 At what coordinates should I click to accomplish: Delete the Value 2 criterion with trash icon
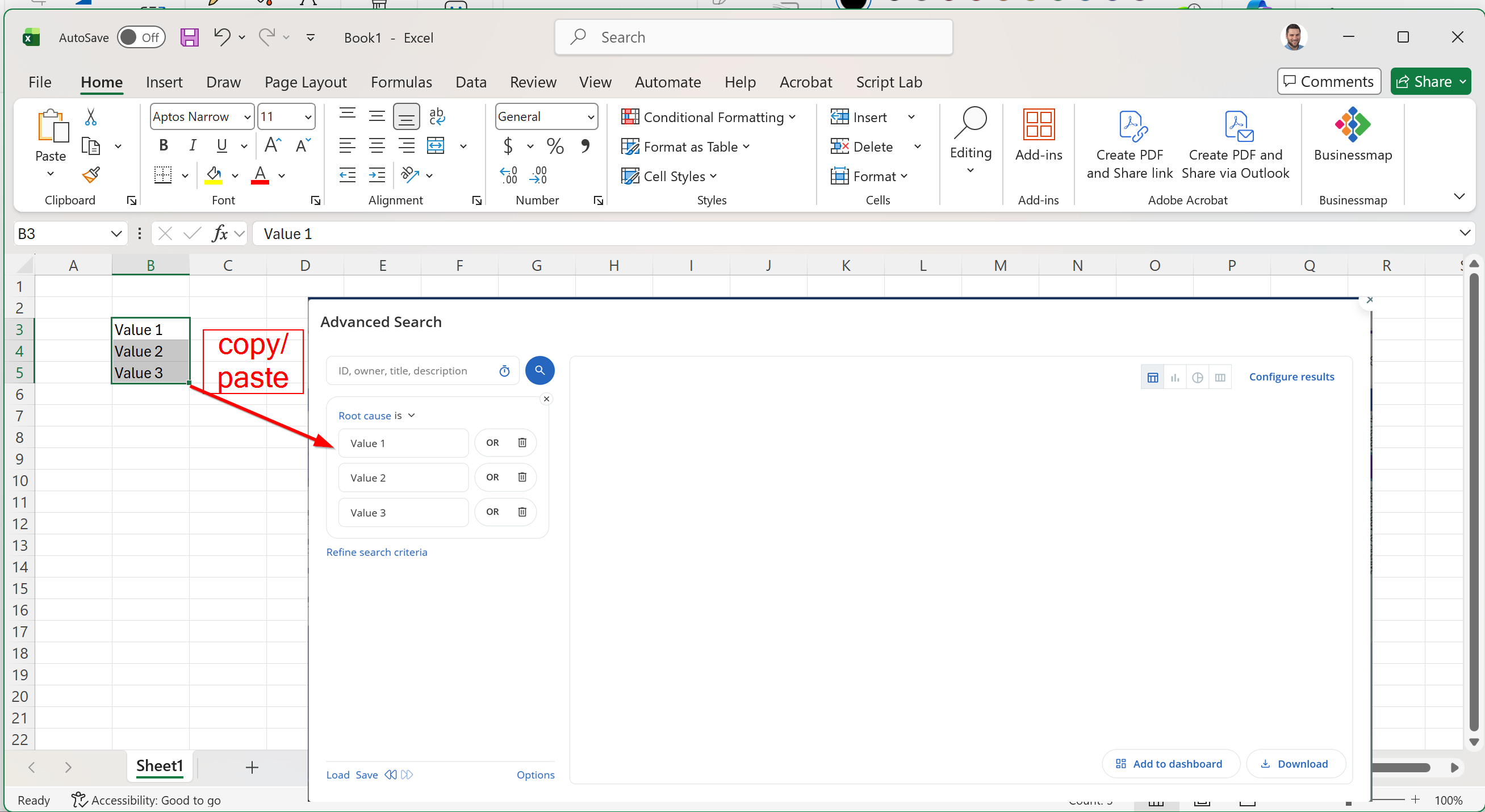click(522, 477)
